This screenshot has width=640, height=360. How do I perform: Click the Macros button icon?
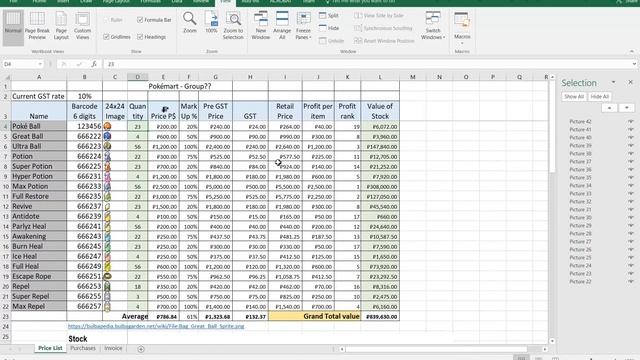tap(462, 20)
